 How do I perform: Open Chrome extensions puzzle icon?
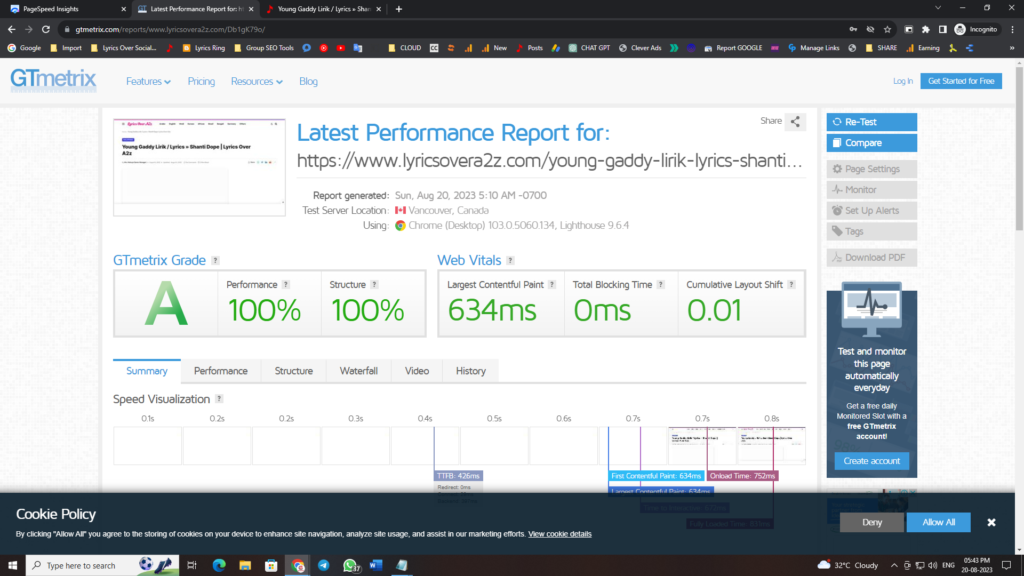coord(925,29)
